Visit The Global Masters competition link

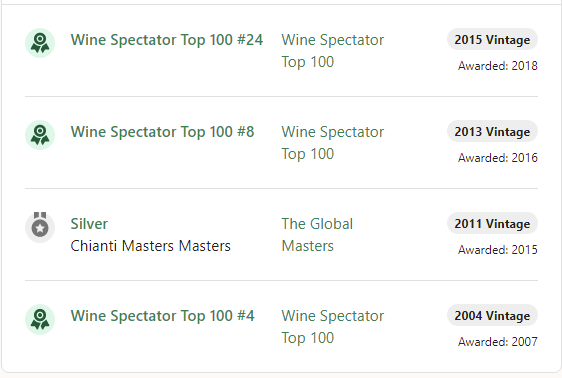(317, 235)
